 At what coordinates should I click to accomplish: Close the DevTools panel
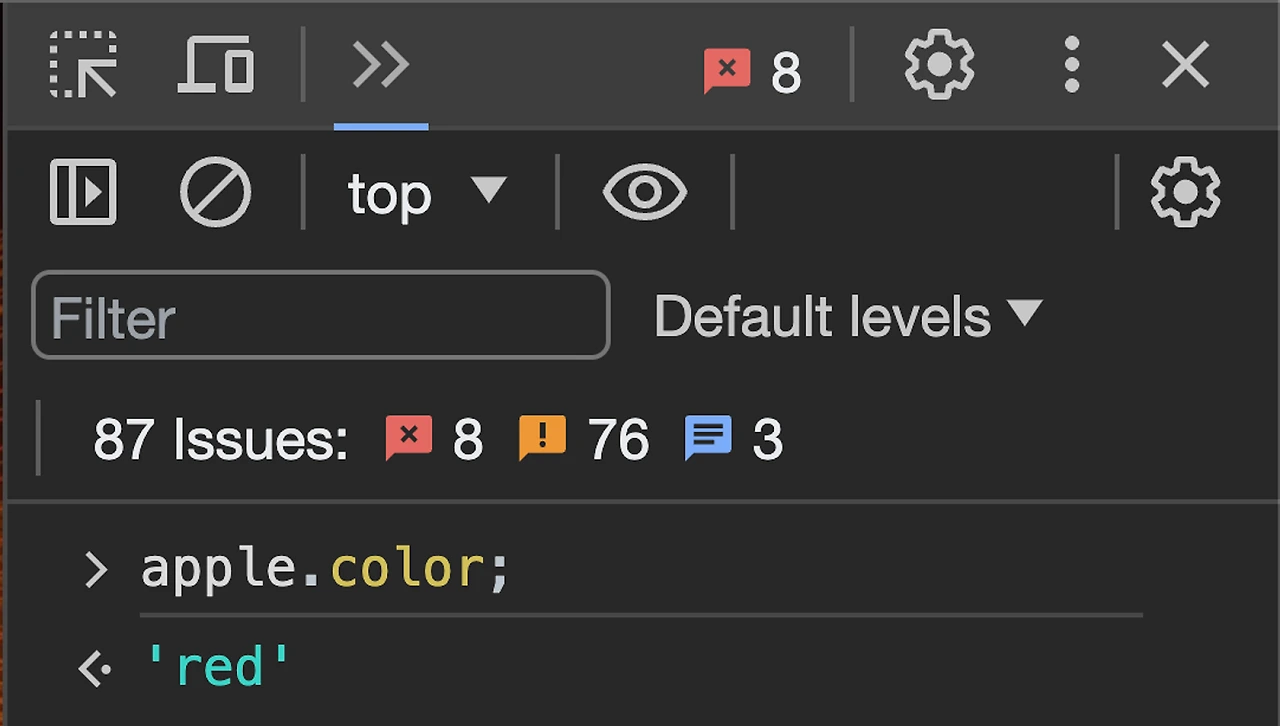tap(1186, 67)
